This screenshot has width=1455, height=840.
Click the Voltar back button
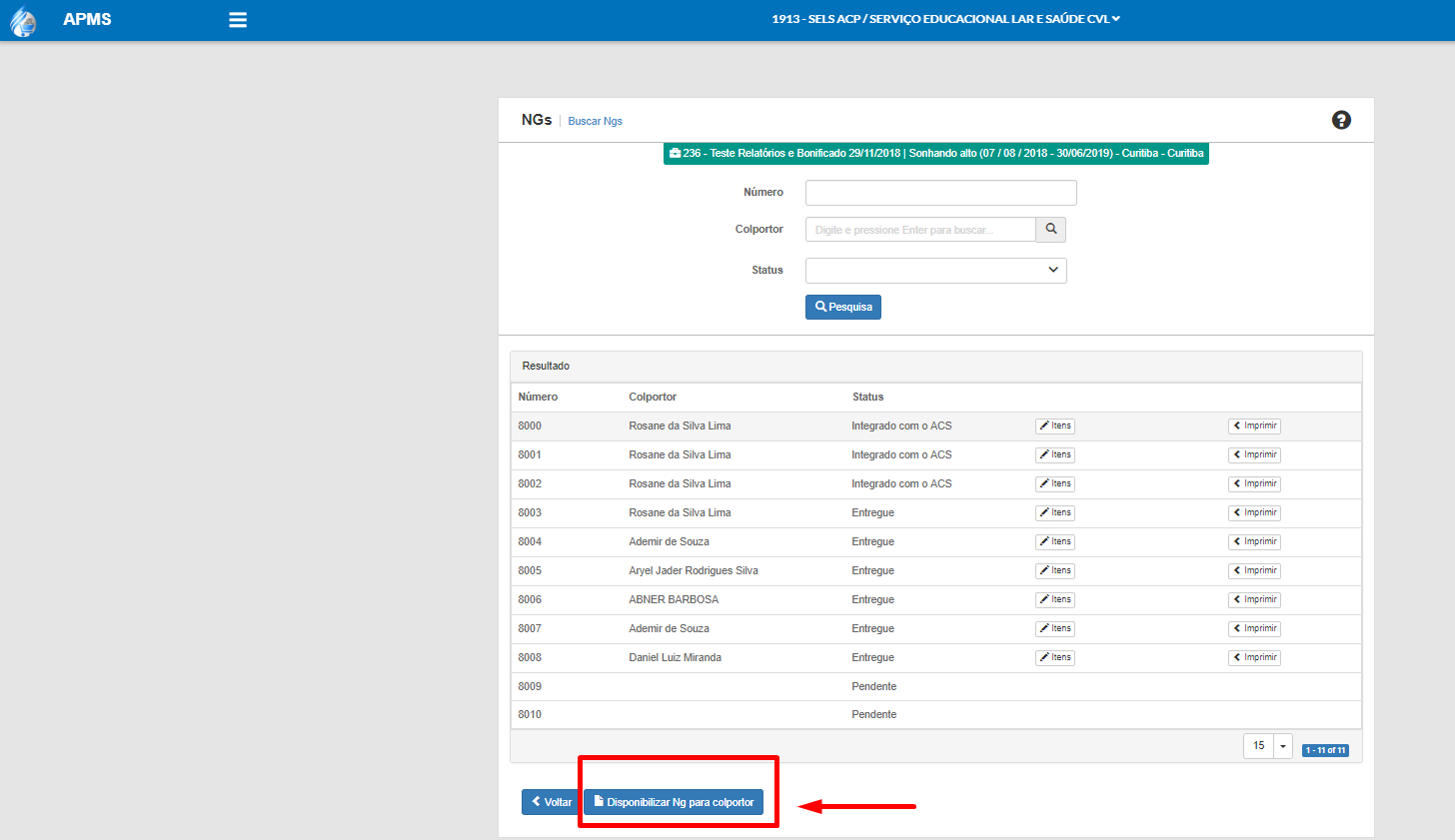[x=552, y=802]
